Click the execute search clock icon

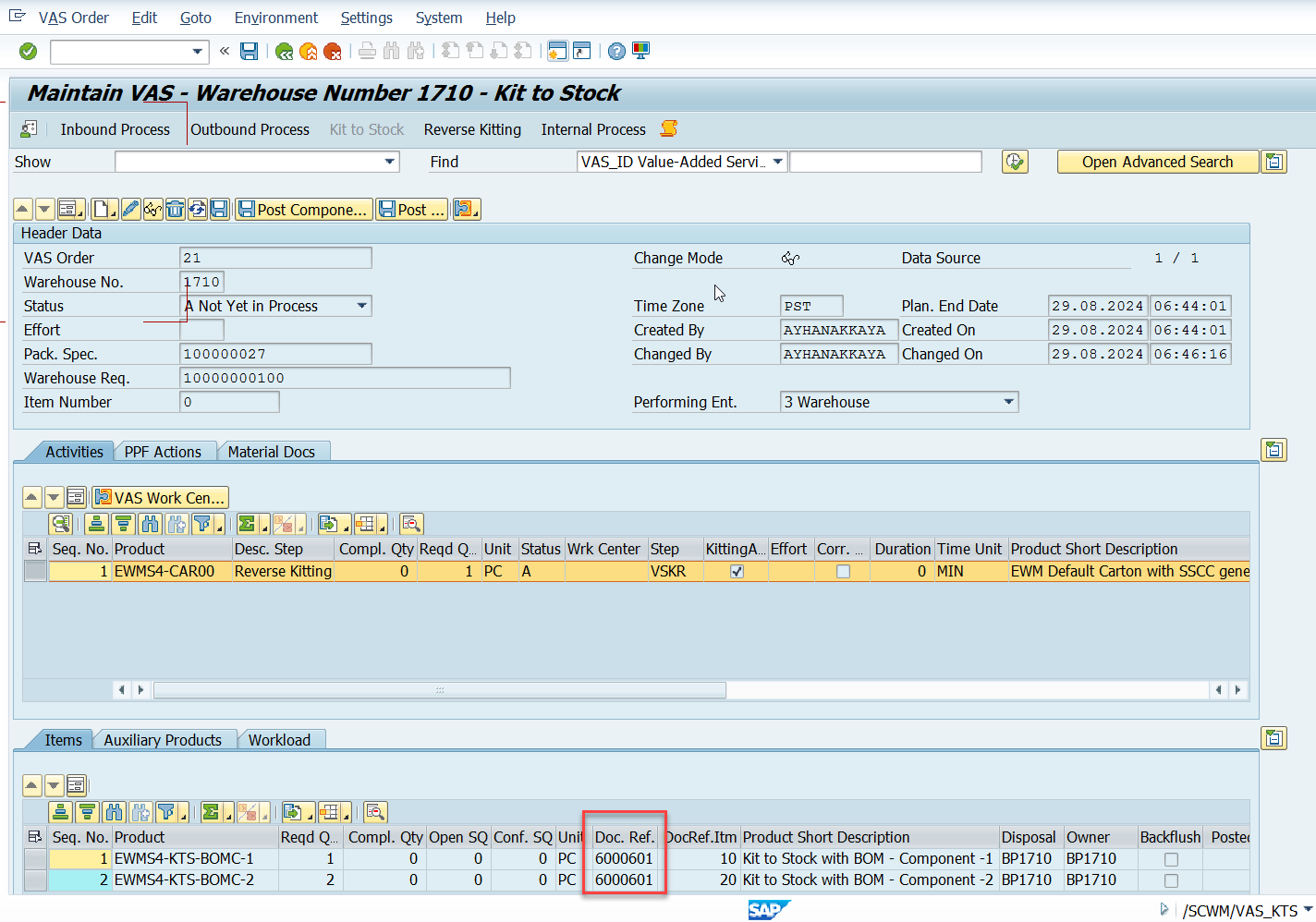point(1015,162)
